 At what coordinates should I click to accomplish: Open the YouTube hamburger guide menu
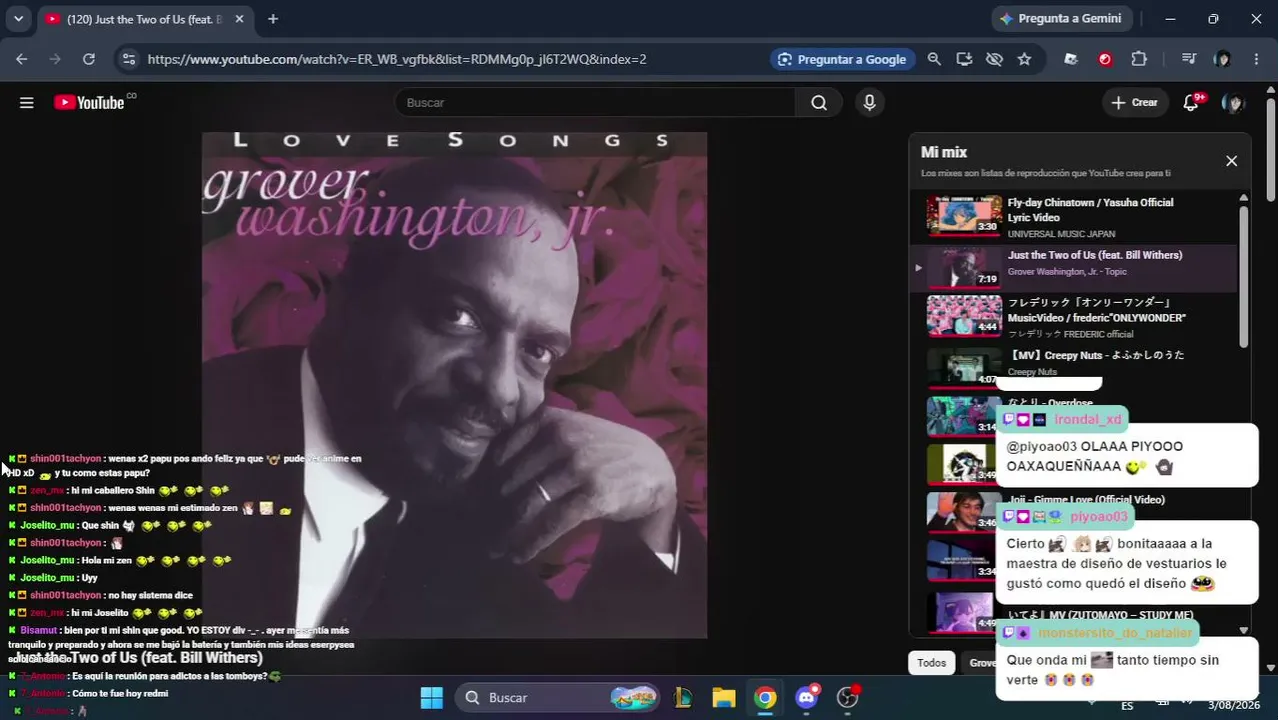click(27, 102)
